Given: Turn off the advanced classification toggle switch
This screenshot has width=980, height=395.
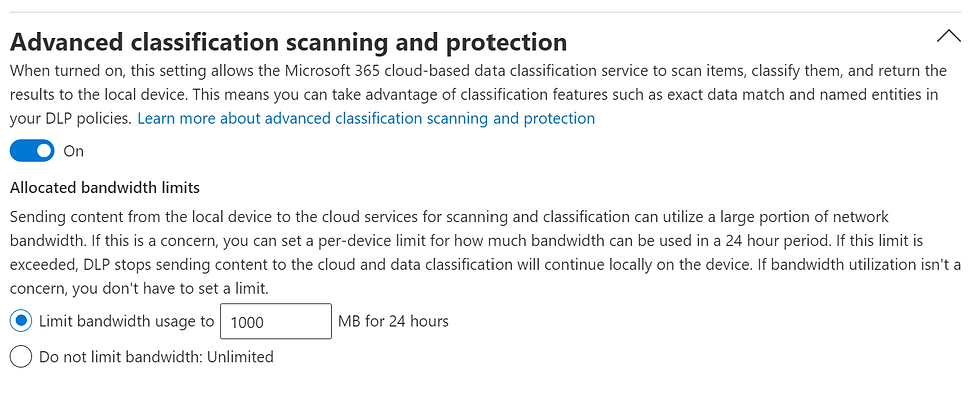Looking at the screenshot, I should pyautogui.click(x=32, y=151).
